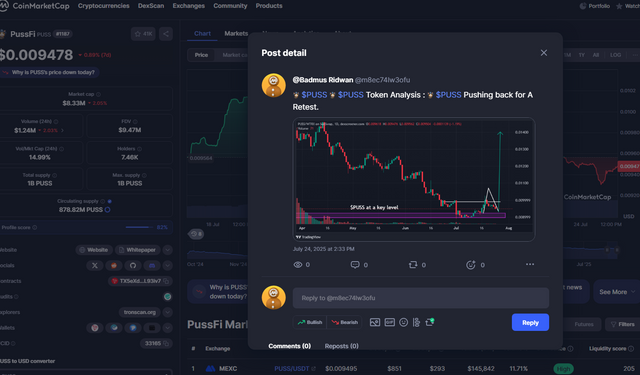The width and height of the screenshot is (640, 375).
Task: Toggle the repost-with-reply icon
Action: pyautogui.click(x=429, y=322)
